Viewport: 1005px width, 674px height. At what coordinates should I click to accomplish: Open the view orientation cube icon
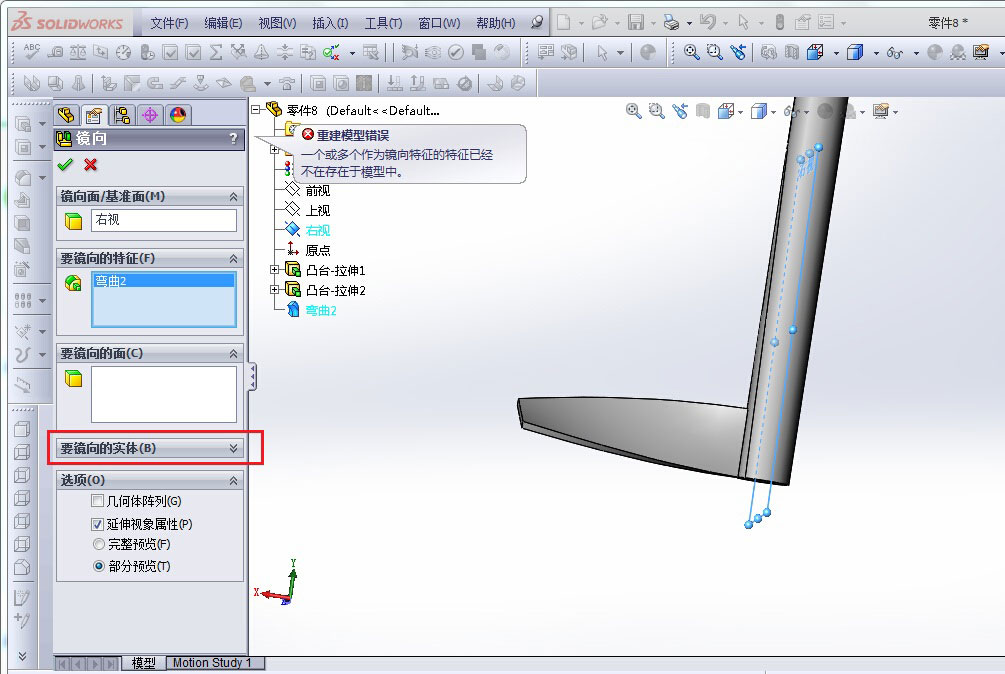(726, 111)
